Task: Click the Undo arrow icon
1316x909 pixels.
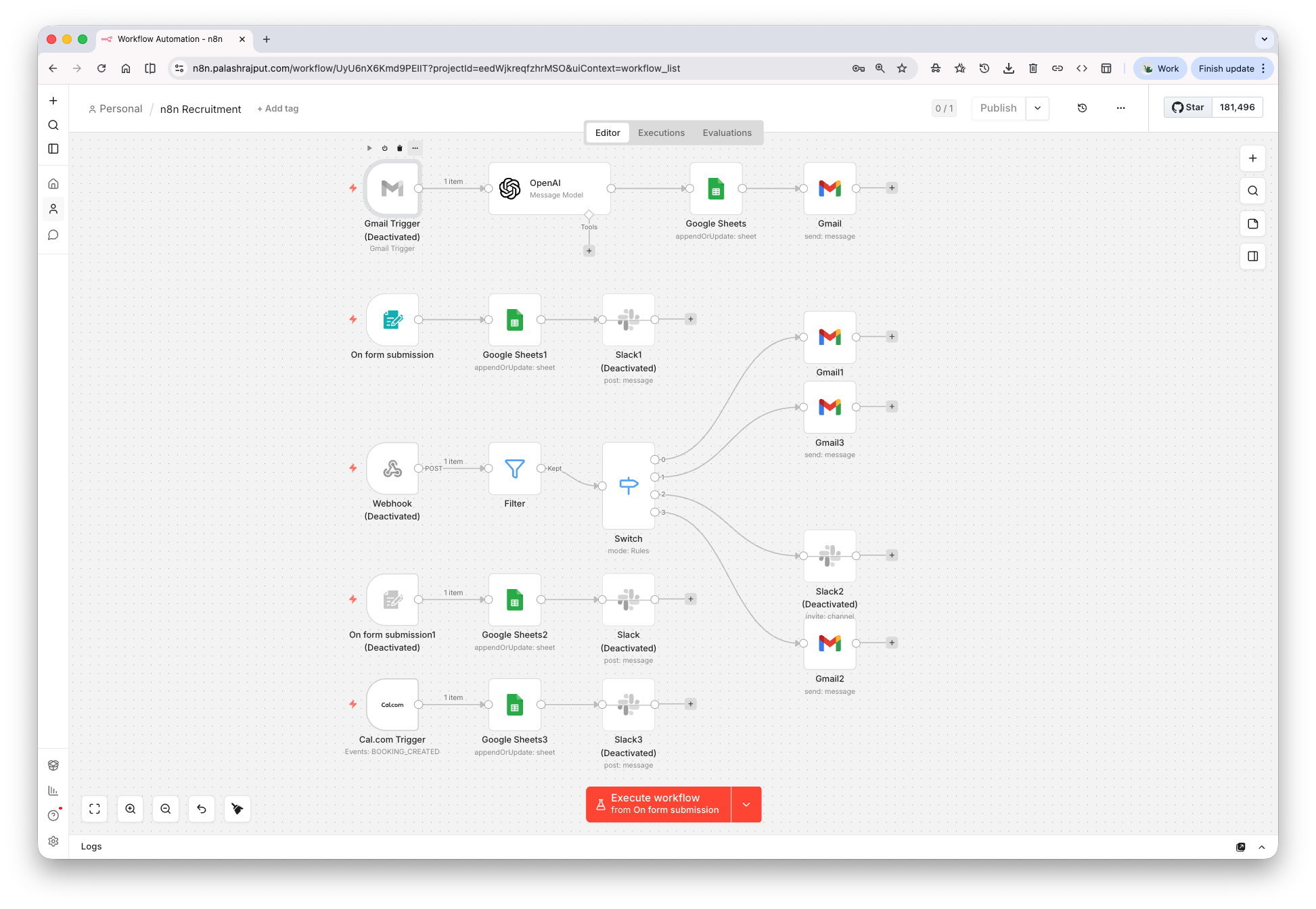Action: point(202,809)
